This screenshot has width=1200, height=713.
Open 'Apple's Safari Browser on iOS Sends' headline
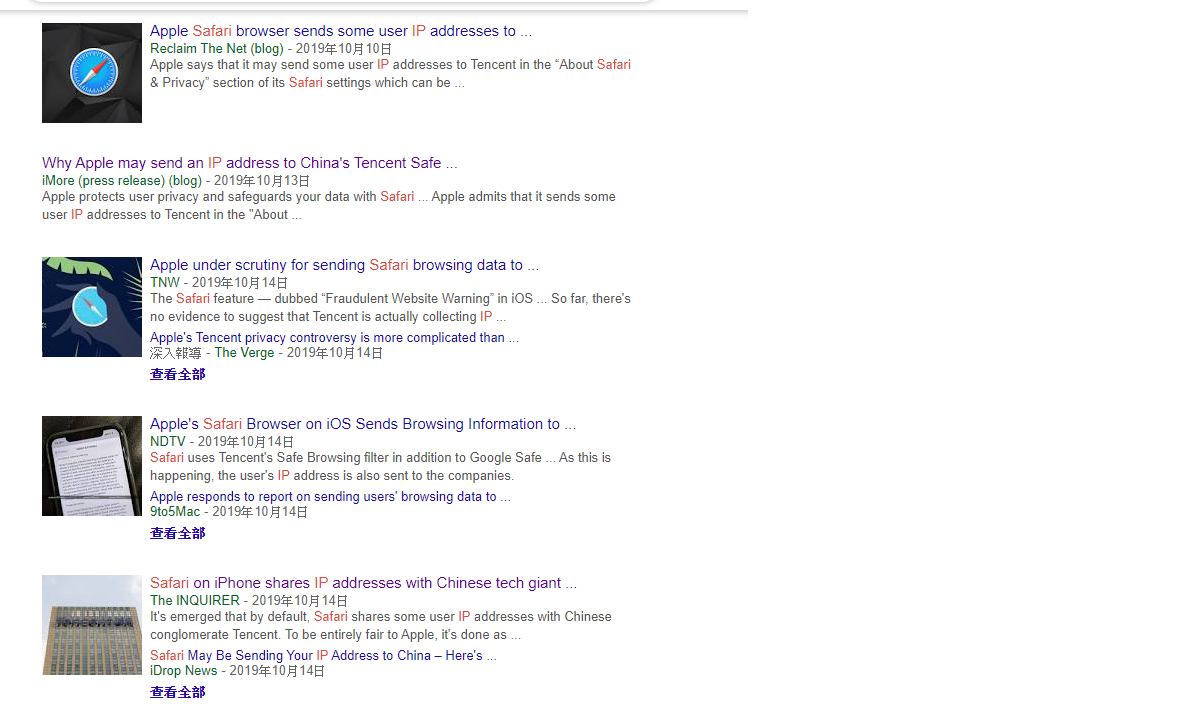coord(362,424)
